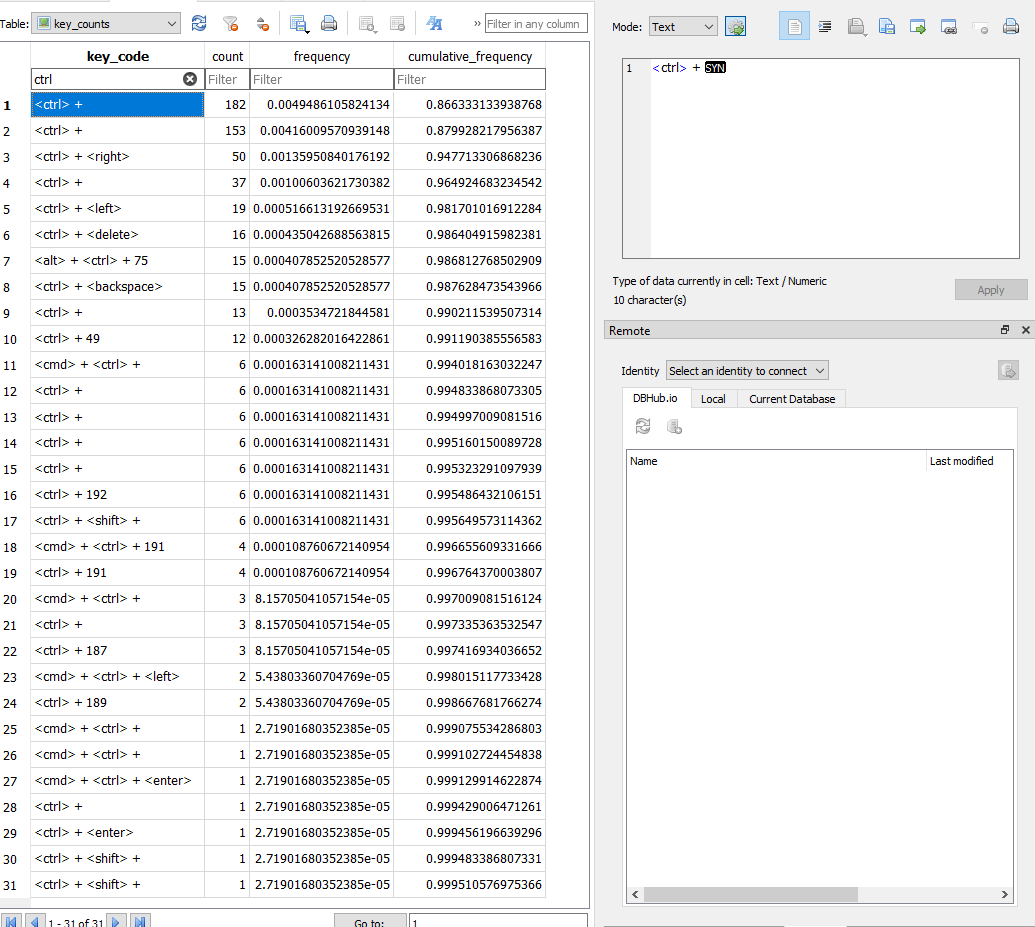
Task: Refresh the remote DBHub.io list
Action: [643, 427]
